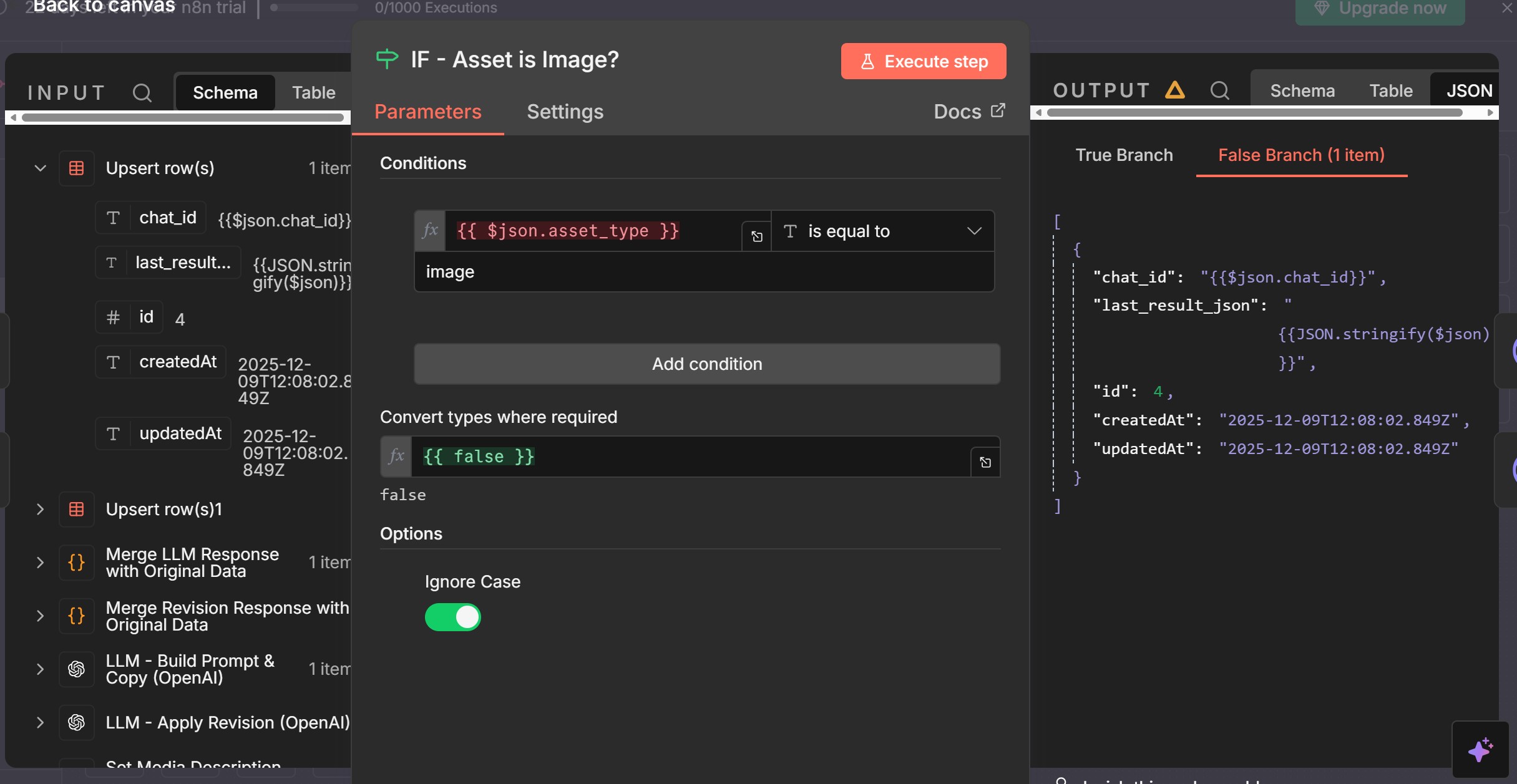Expand Merge LLM Response with Original Data
This screenshot has height=784, width=1517.
click(x=41, y=563)
